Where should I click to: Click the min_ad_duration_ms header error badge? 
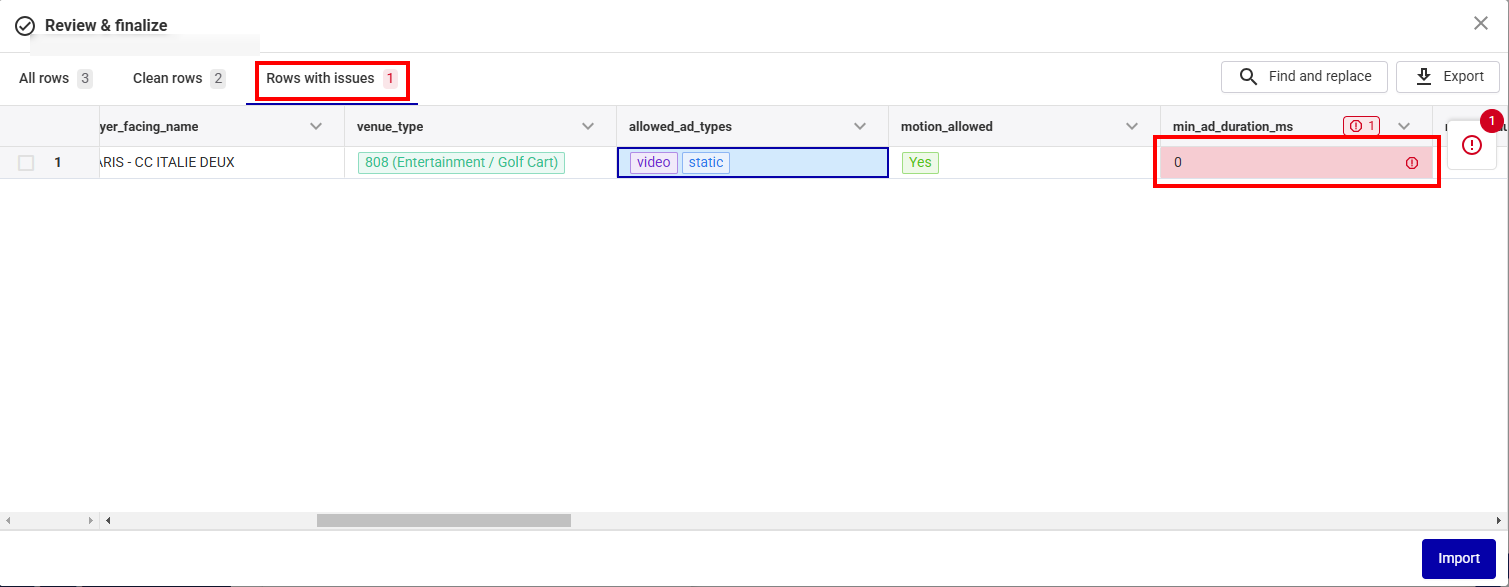[x=1363, y=126]
